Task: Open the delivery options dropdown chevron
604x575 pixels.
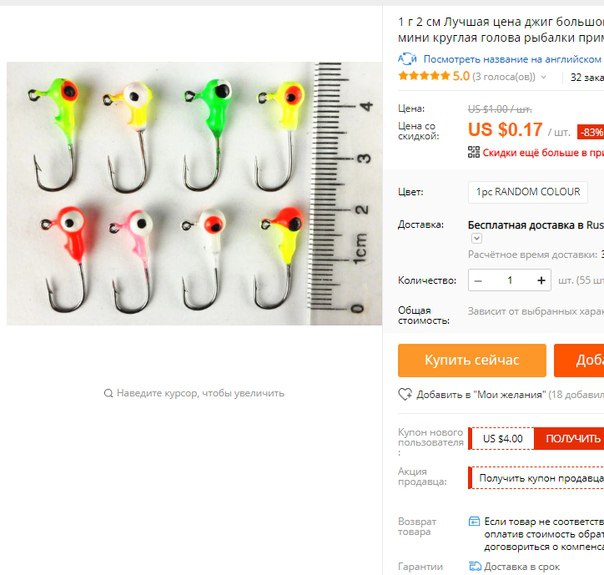Action: click(x=476, y=238)
